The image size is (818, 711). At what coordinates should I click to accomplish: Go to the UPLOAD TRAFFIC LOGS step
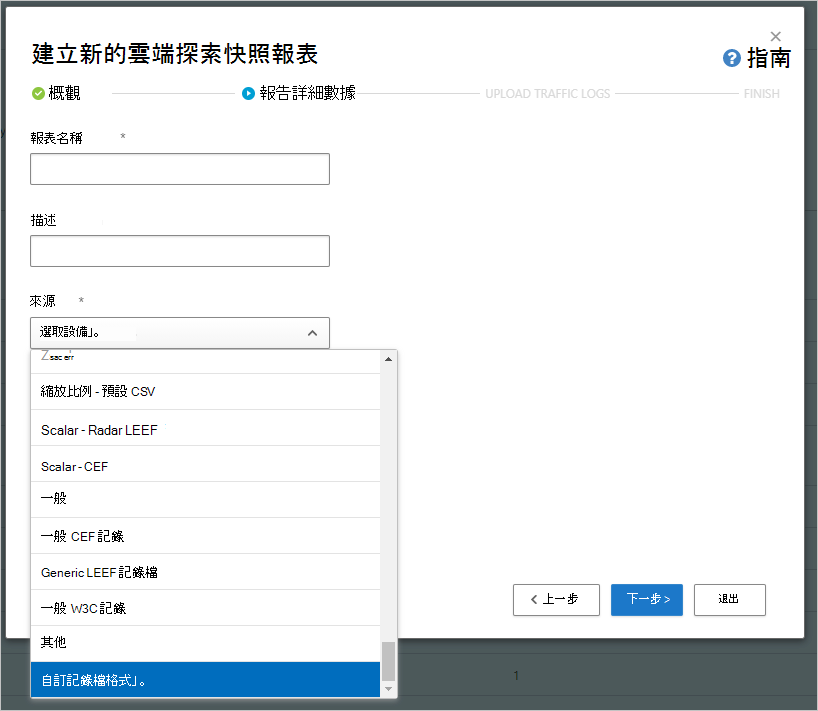click(547, 93)
